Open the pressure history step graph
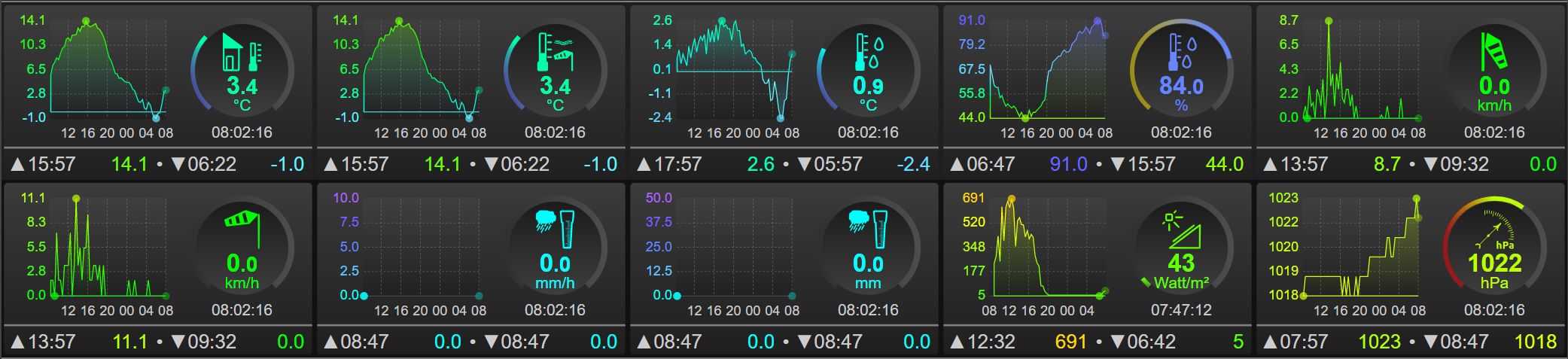The image size is (1568, 359). tap(1361, 247)
